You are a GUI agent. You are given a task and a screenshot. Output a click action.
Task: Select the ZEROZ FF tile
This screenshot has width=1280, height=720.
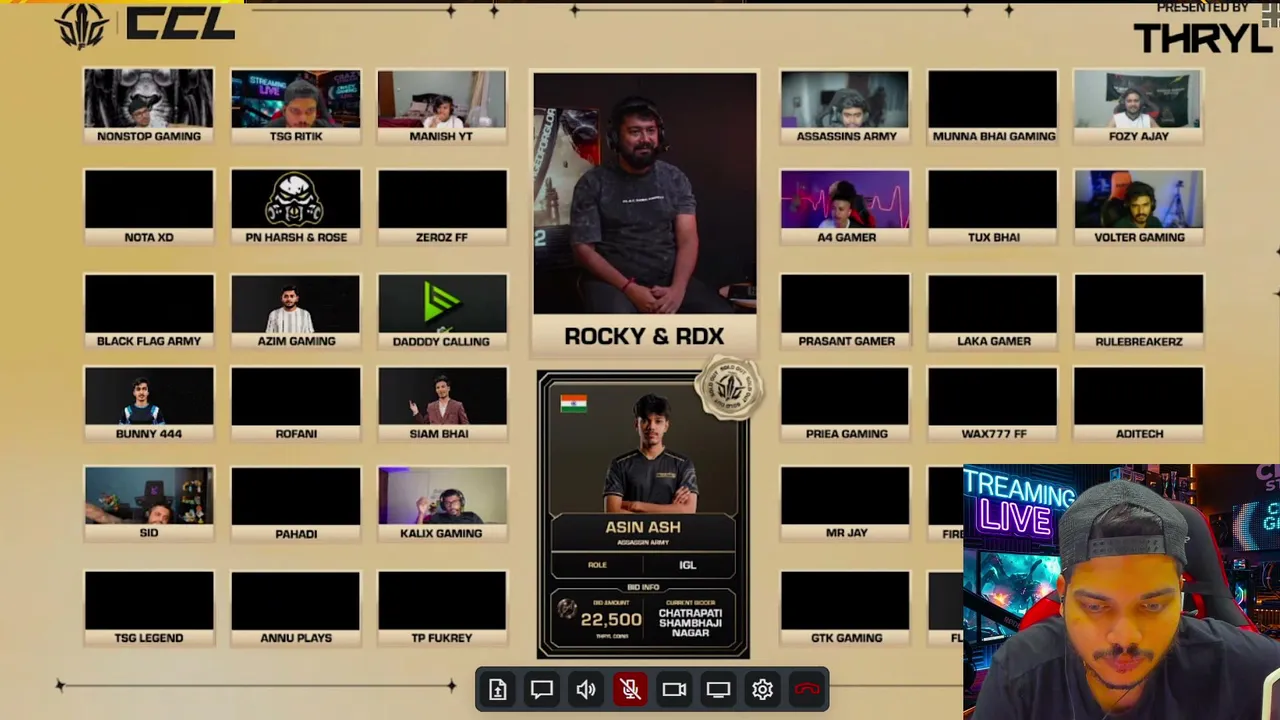tap(442, 207)
